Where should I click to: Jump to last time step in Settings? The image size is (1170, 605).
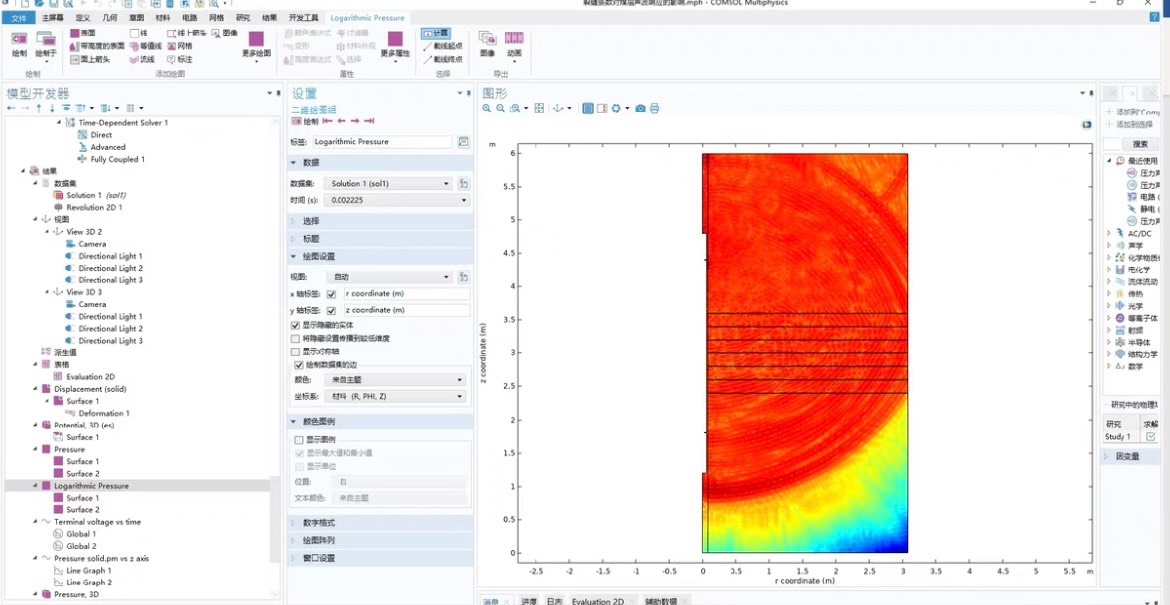[x=369, y=121]
